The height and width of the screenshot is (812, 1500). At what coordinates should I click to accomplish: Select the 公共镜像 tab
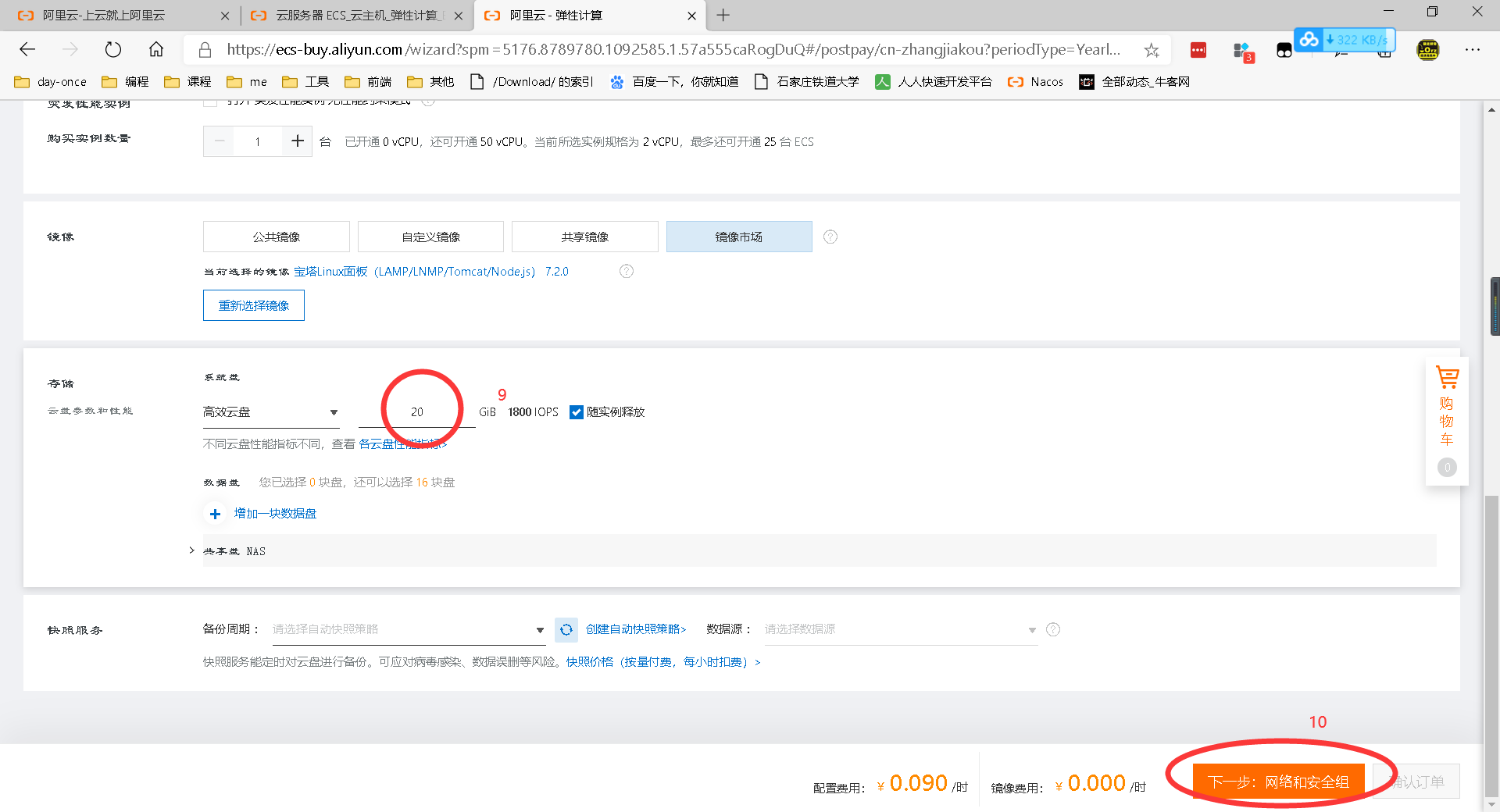click(x=276, y=237)
